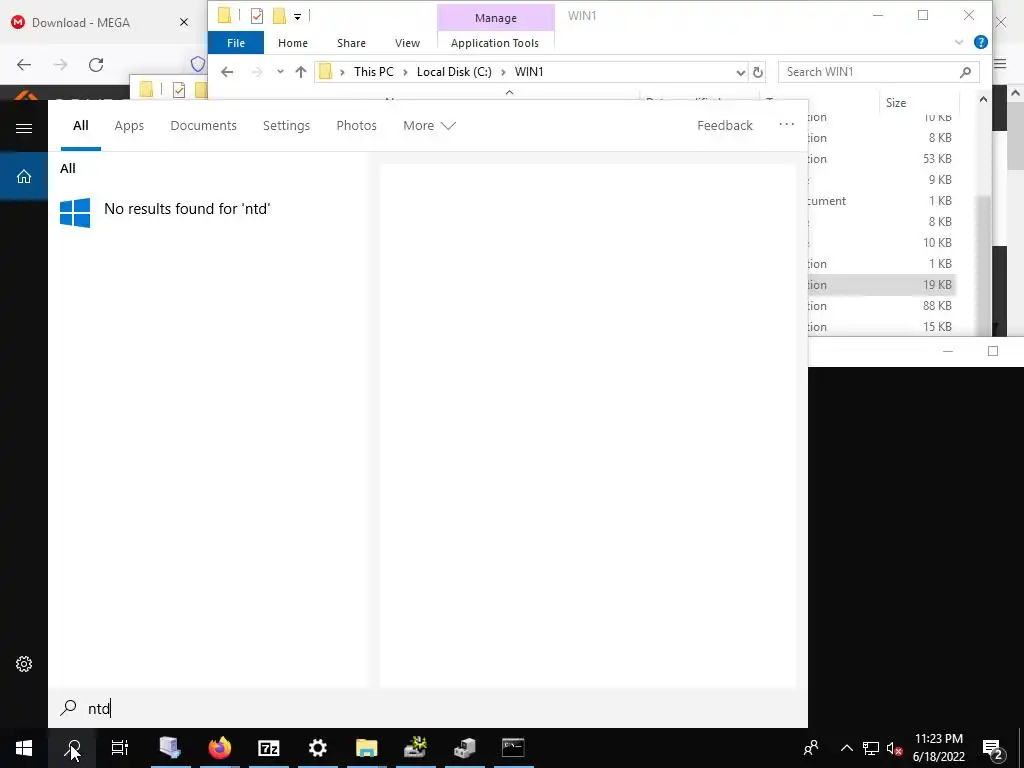Click the browser shield tracking icon

[198, 64]
